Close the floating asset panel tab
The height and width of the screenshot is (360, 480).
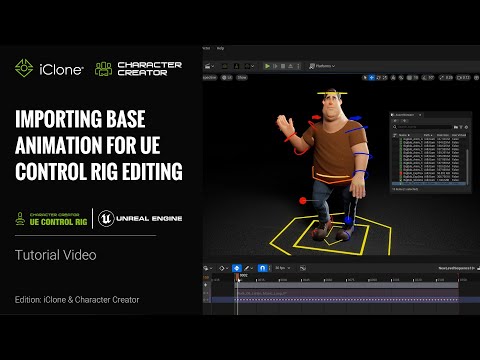[x=420, y=115]
